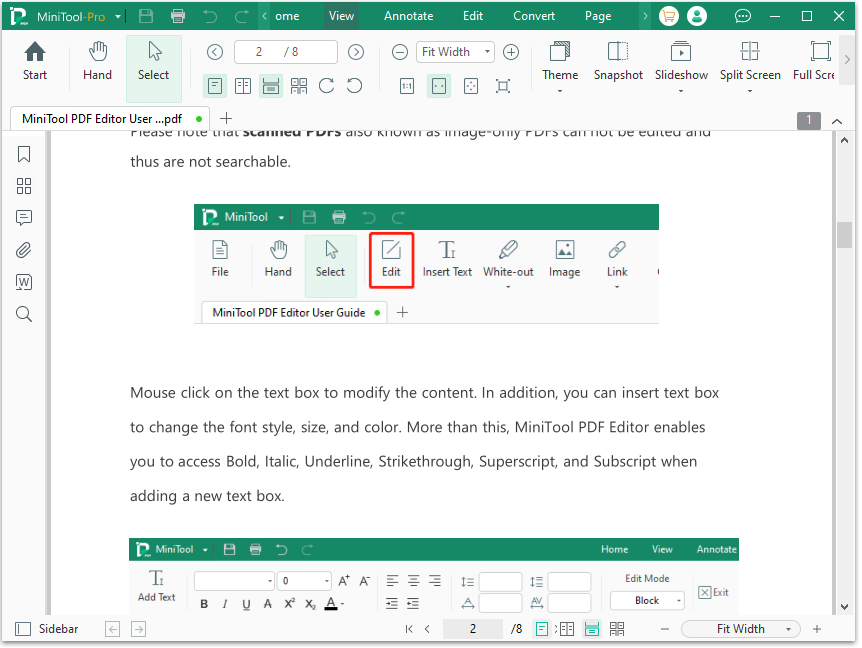The width and height of the screenshot is (862, 648).
Task: Open the Convert tab
Action: [535, 16]
